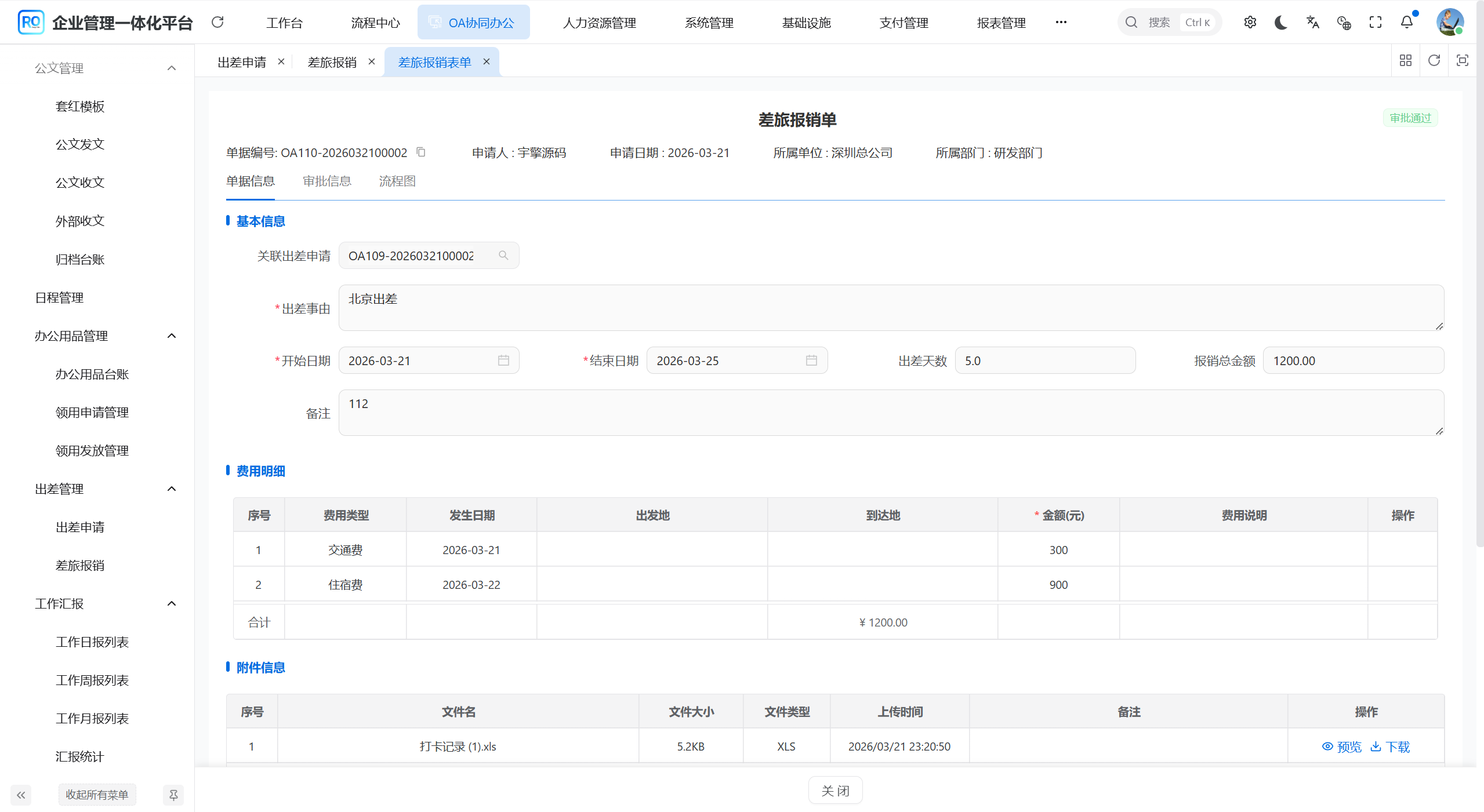The height and width of the screenshot is (812, 1484).
Task: Click the tab grid icon at top right
Action: [x=1405, y=60]
